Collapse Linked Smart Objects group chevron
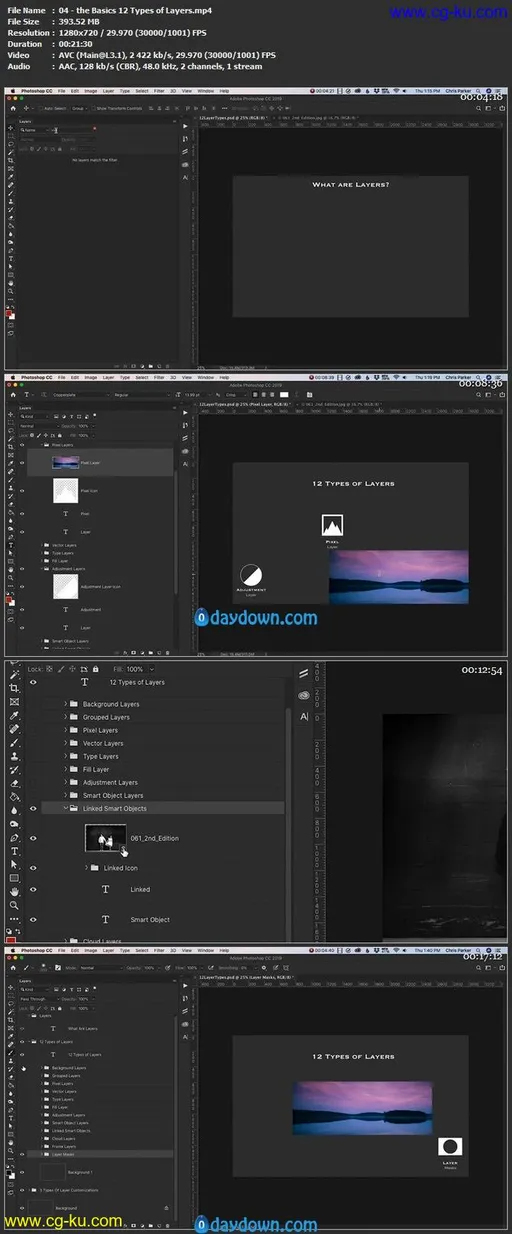The width and height of the screenshot is (512, 1234). pyautogui.click(x=65, y=808)
